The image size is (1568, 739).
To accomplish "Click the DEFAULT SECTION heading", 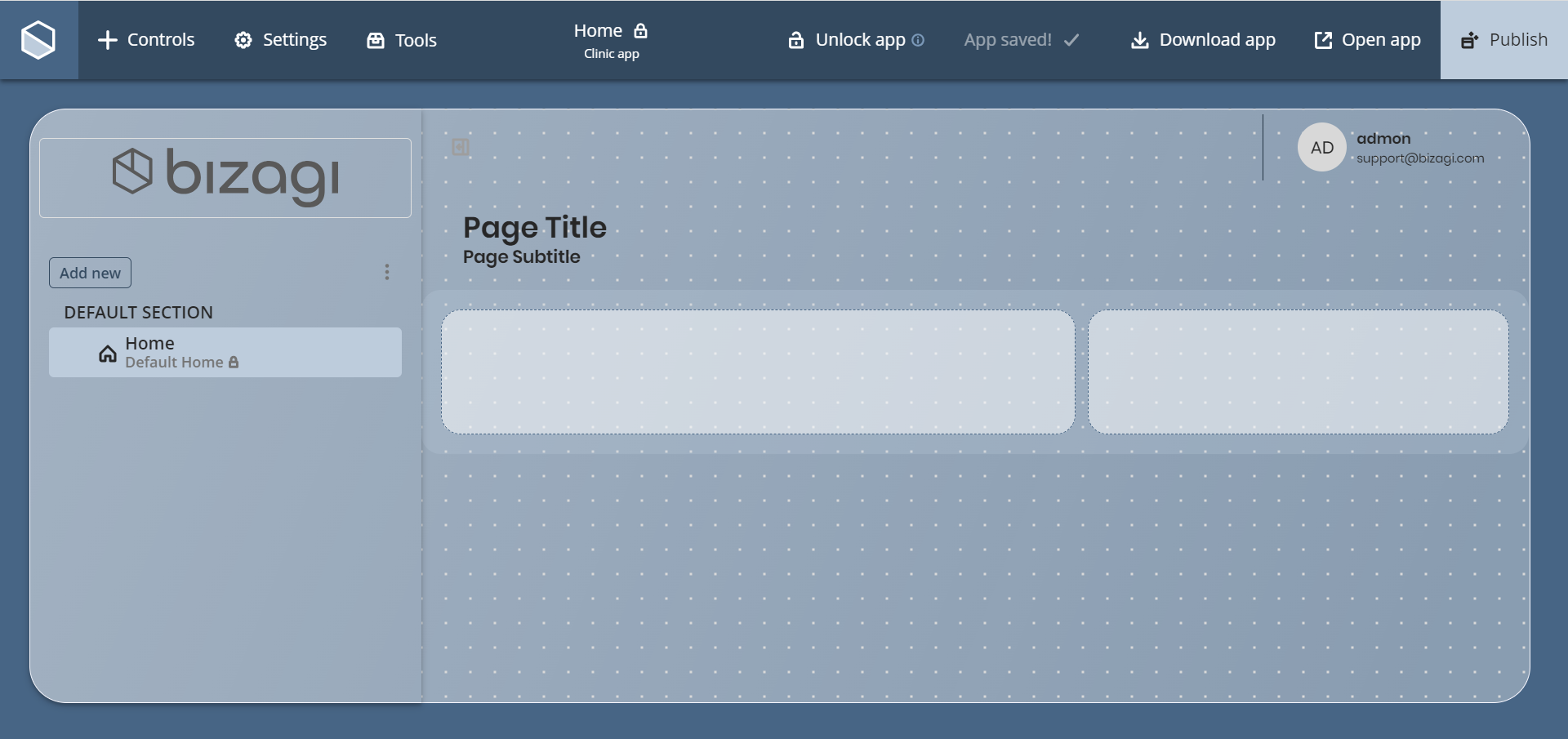I will pyautogui.click(x=139, y=313).
